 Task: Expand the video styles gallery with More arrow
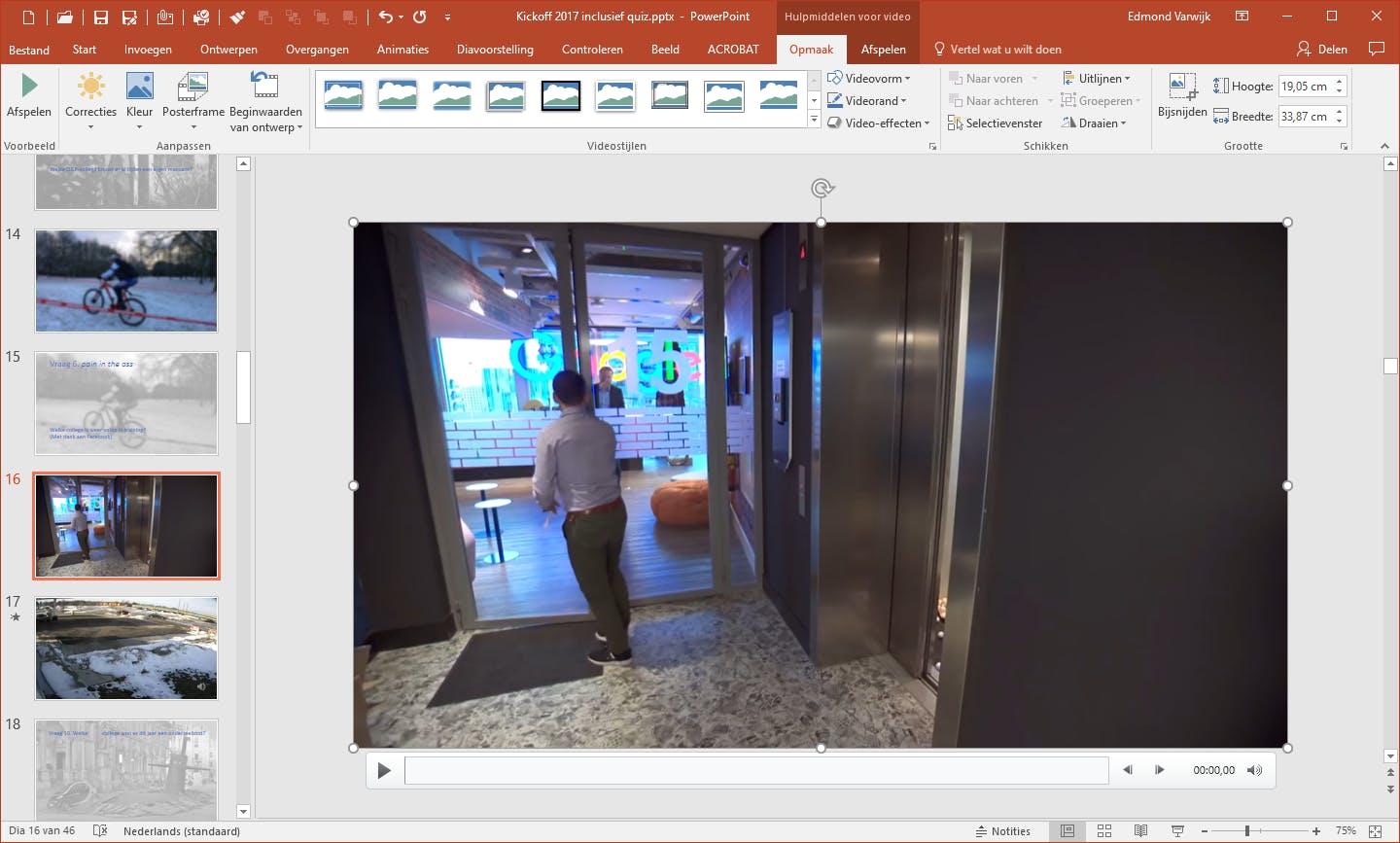coord(814,121)
